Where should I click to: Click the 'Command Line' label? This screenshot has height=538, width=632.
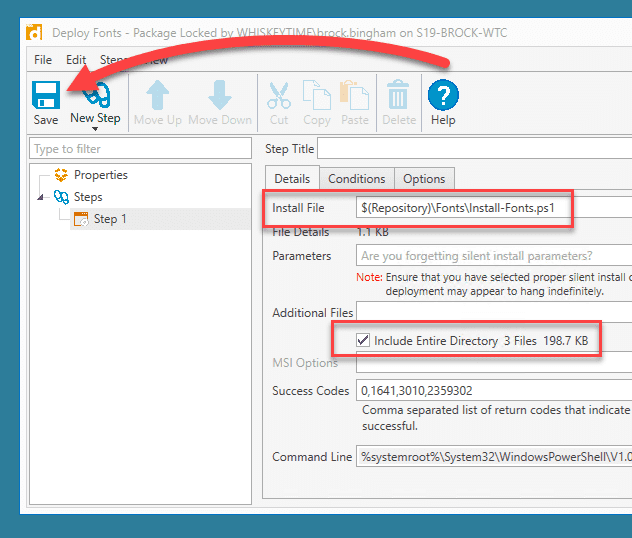312,457
